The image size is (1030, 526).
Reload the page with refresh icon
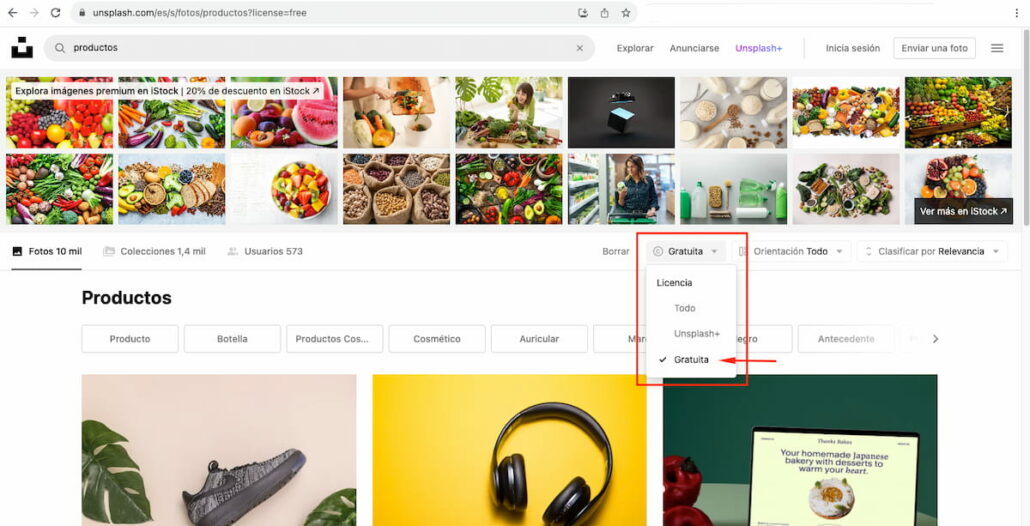pos(56,12)
